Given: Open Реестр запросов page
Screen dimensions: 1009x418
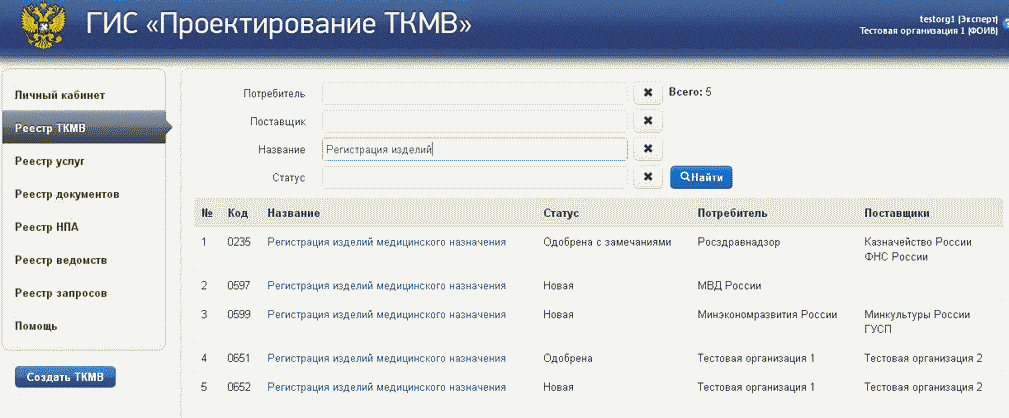Looking at the screenshot, I should pos(61,293).
